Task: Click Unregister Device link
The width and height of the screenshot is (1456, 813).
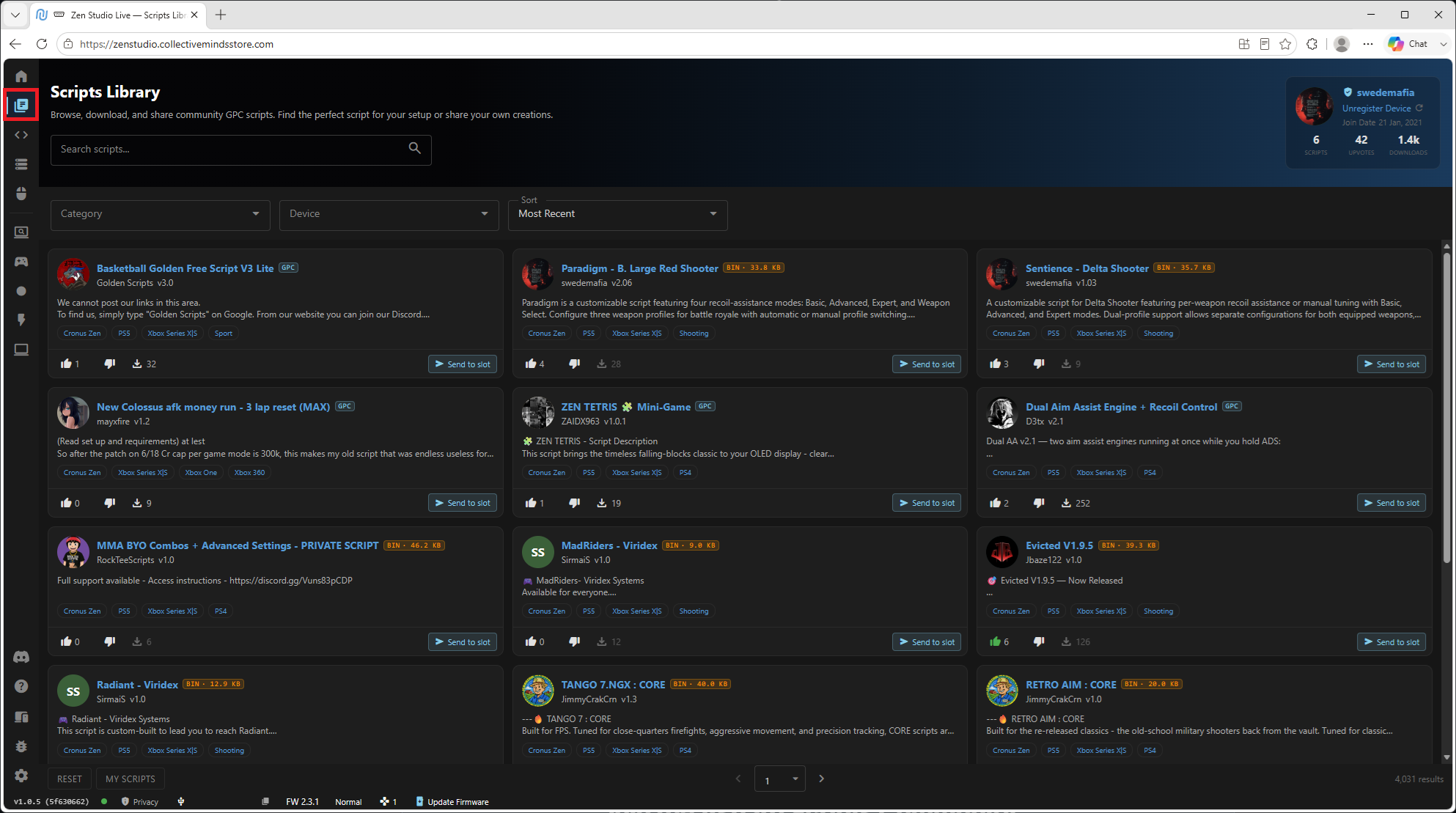Action: (1376, 108)
